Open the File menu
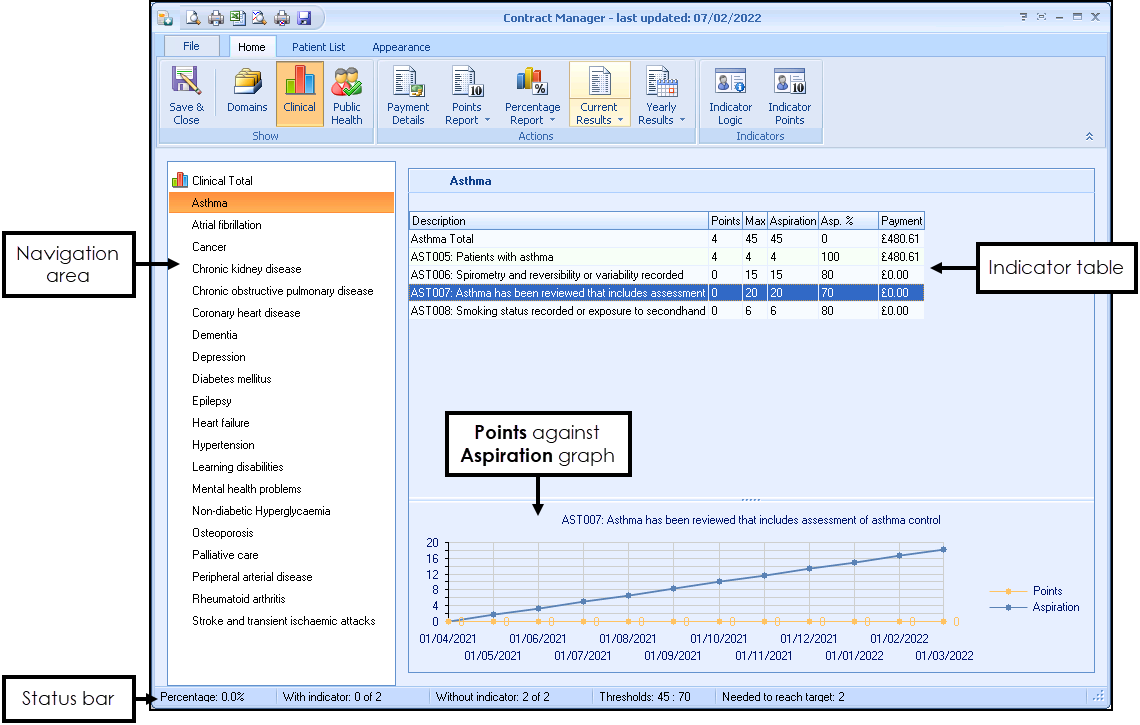Viewport: 1140px width, 725px height. pos(191,46)
